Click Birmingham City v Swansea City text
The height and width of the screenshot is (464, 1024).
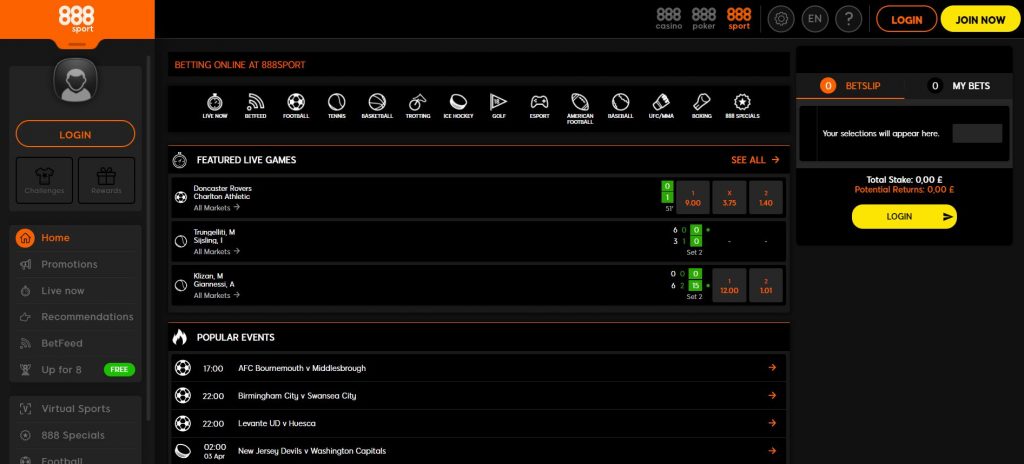point(297,396)
